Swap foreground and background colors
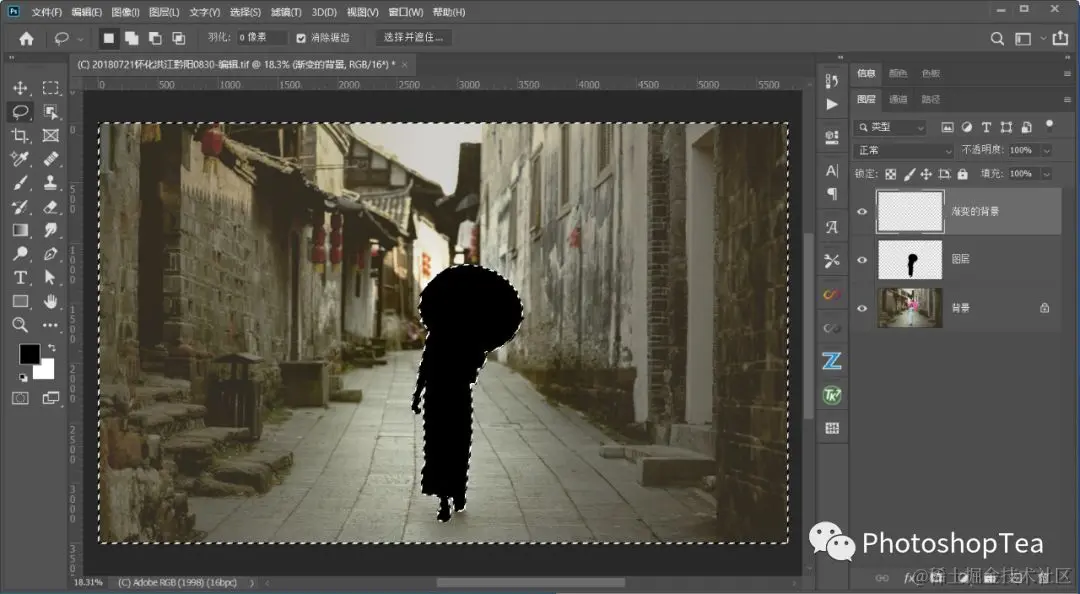The height and width of the screenshot is (594, 1080). tap(51, 348)
